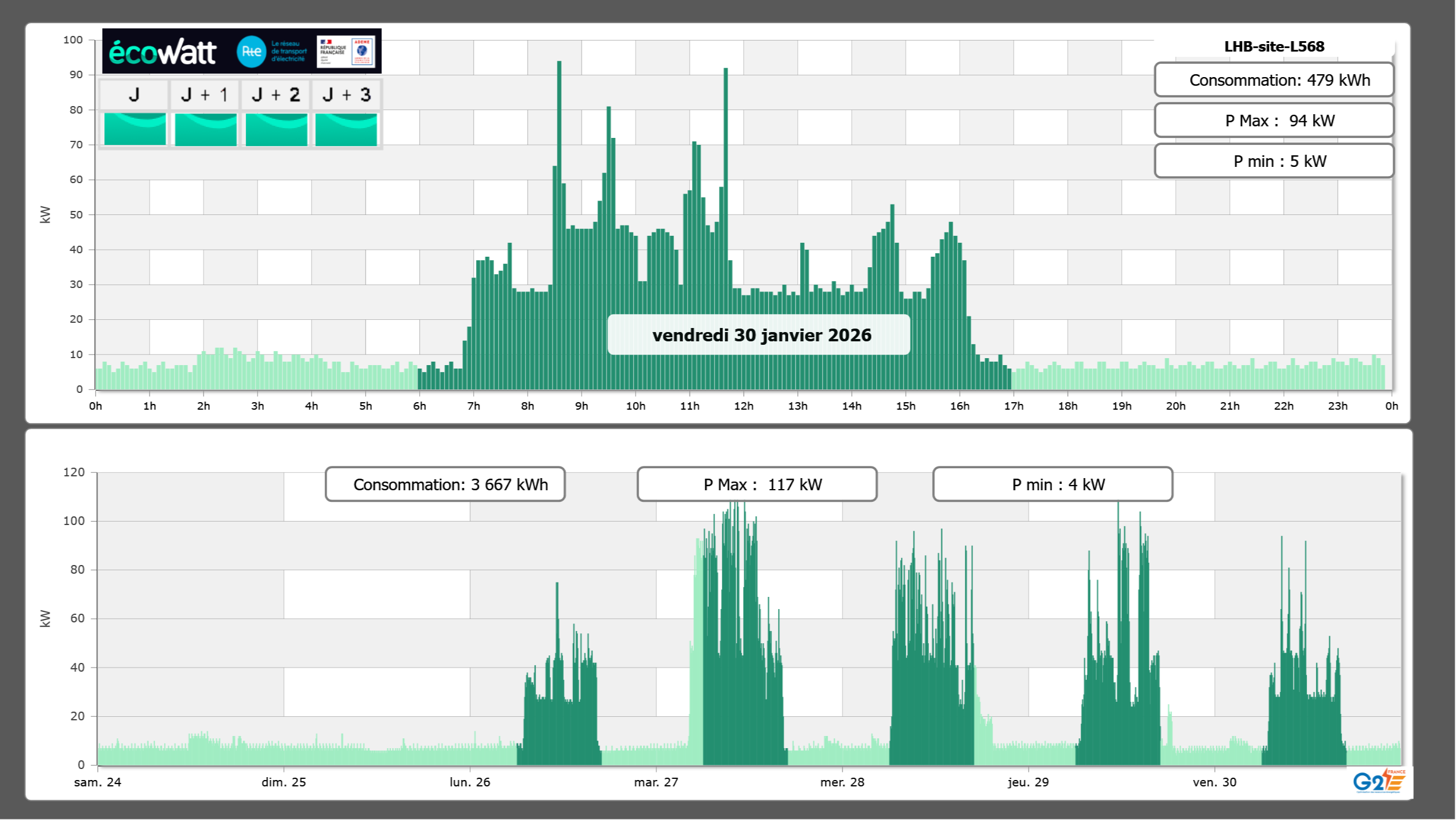Click the G2 France logo
1456x820 pixels.
click(1378, 781)
